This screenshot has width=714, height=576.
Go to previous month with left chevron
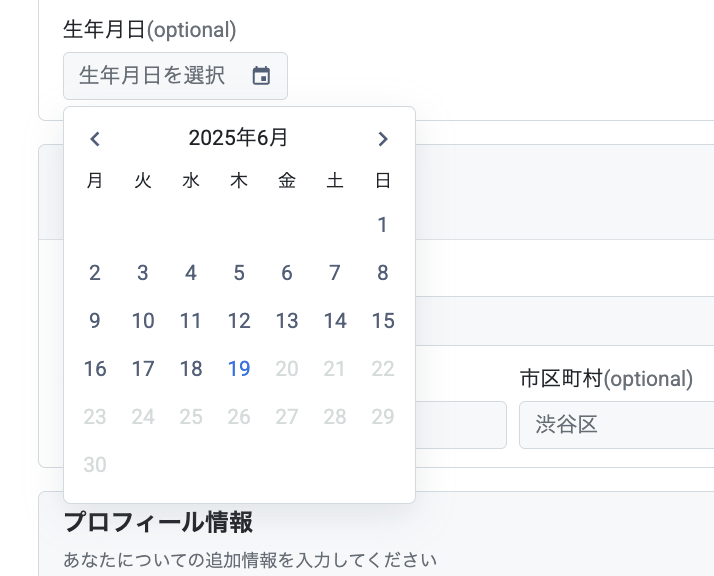coord(95,138)
